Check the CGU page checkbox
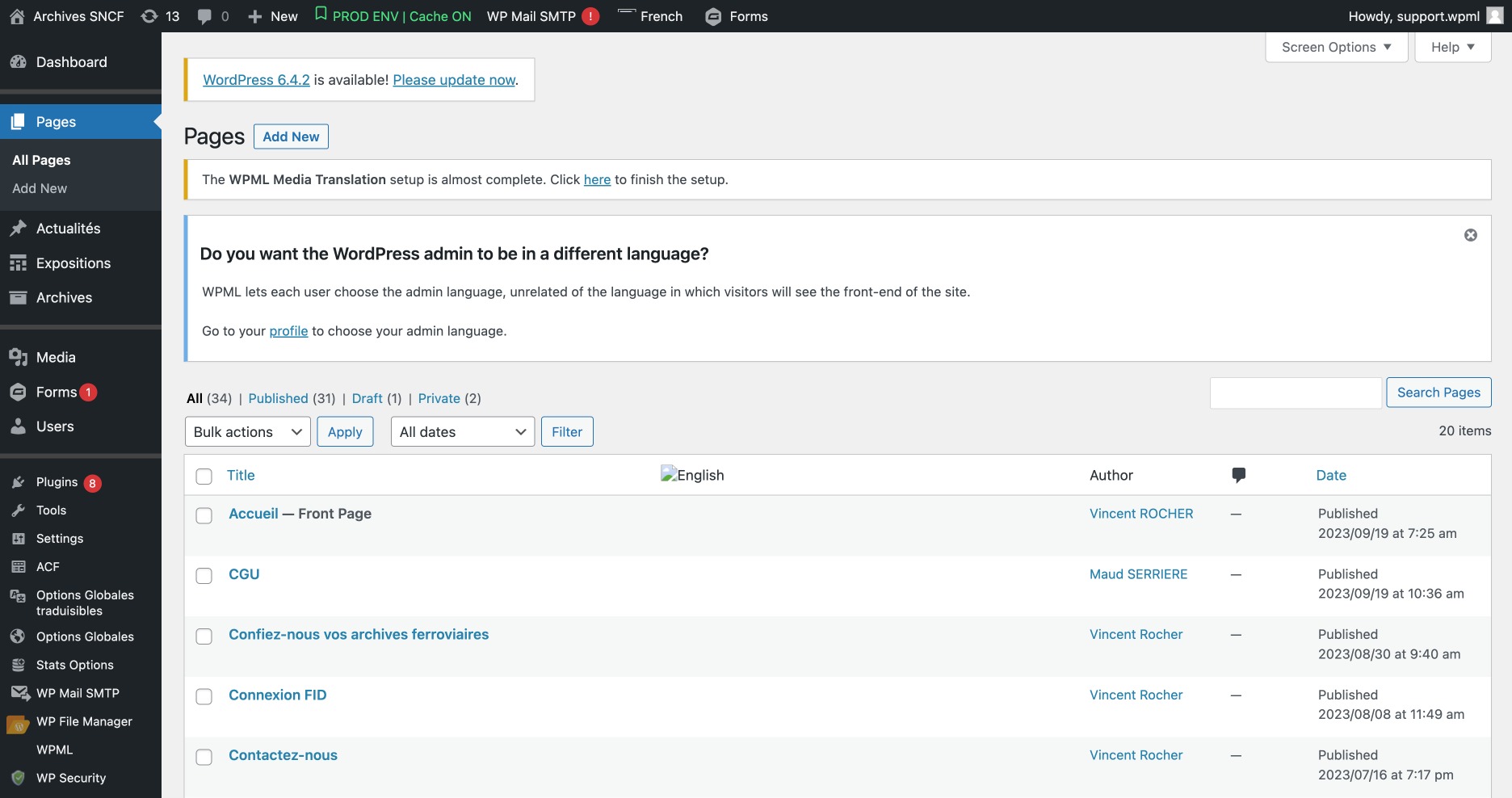The image size is (1512, 798). click(x=204, y=576)
